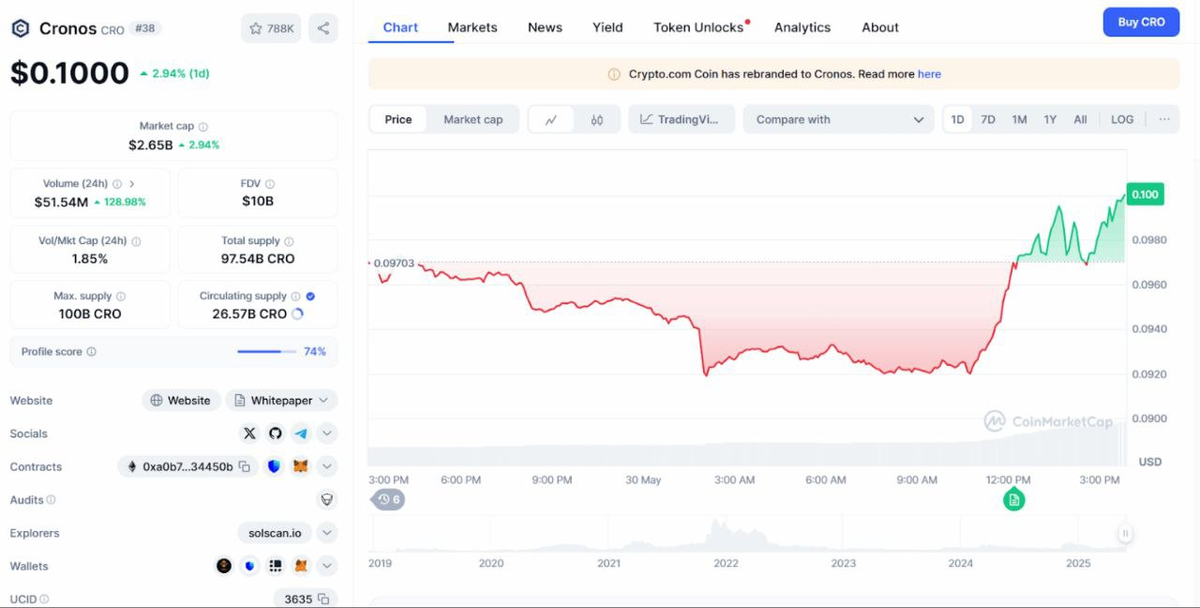Open the X (Twitter) social link
Viewport: 1200px width, 608px height.
(250, 433)
